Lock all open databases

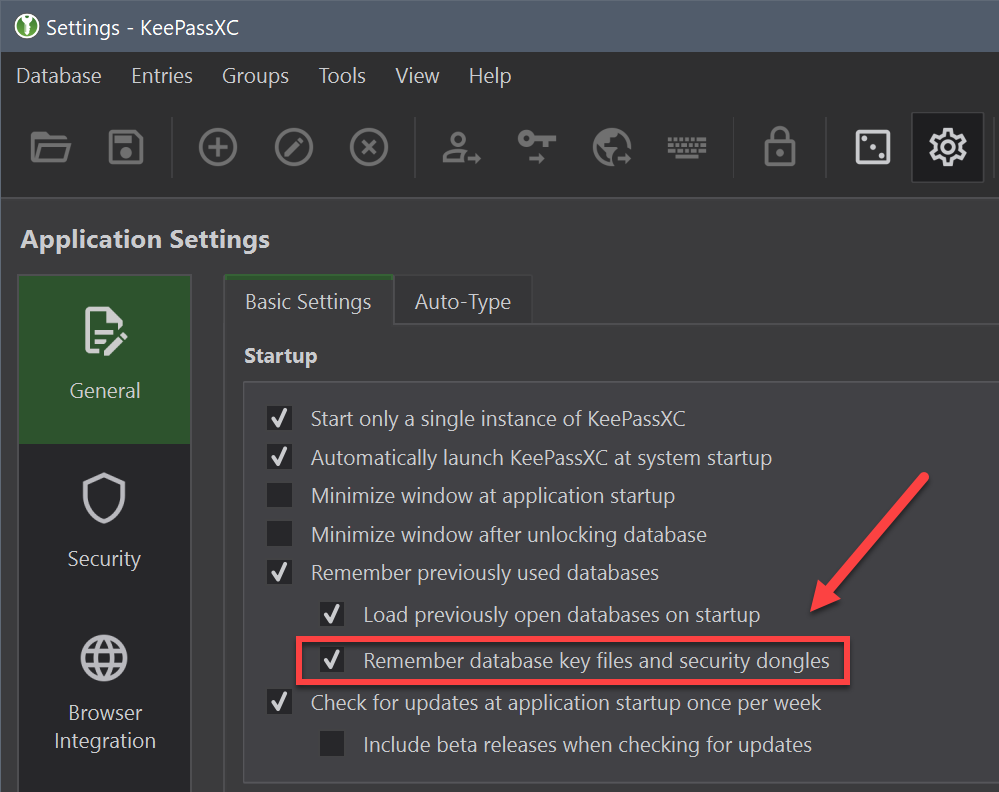point(781,147)
